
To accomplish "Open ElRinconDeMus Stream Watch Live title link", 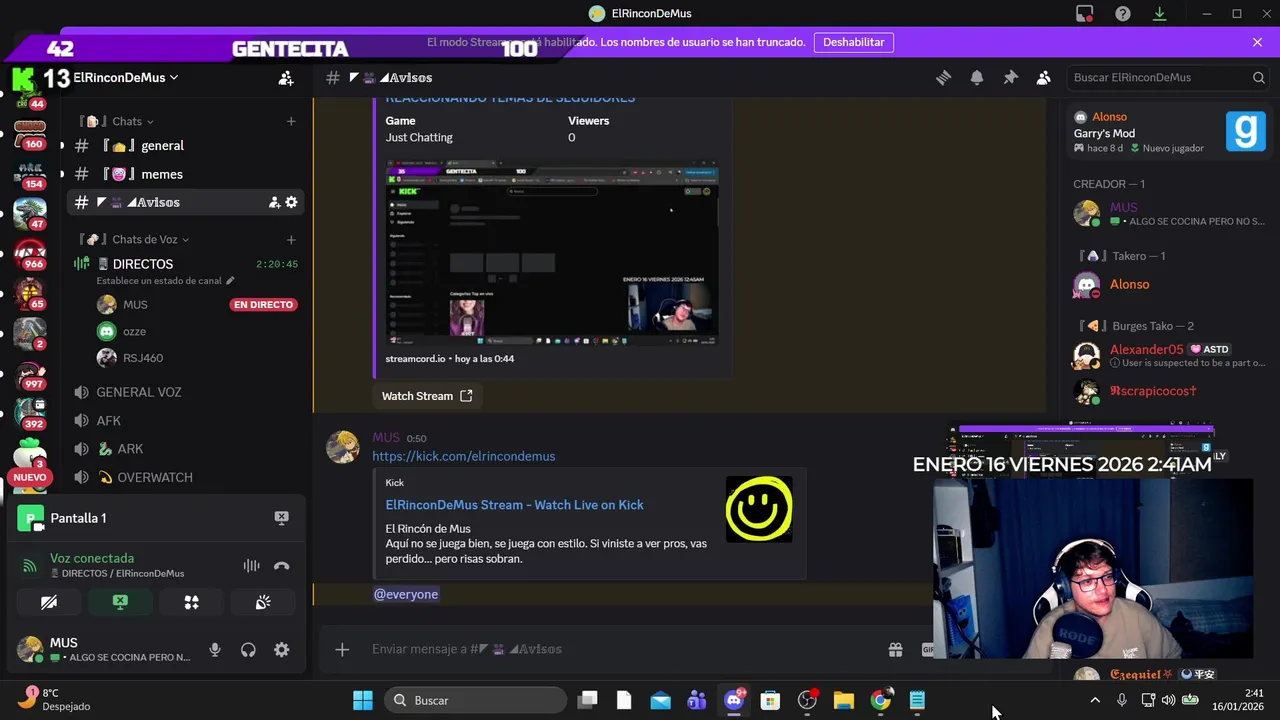I will 514,505.
